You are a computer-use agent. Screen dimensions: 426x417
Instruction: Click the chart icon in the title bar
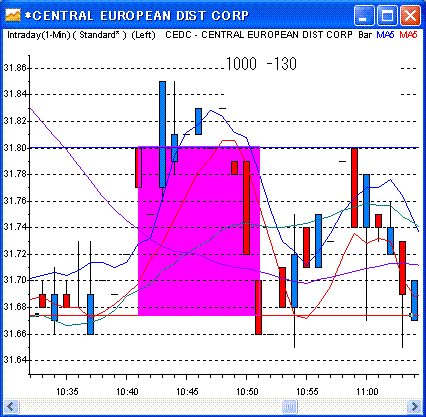coord(13,15)
